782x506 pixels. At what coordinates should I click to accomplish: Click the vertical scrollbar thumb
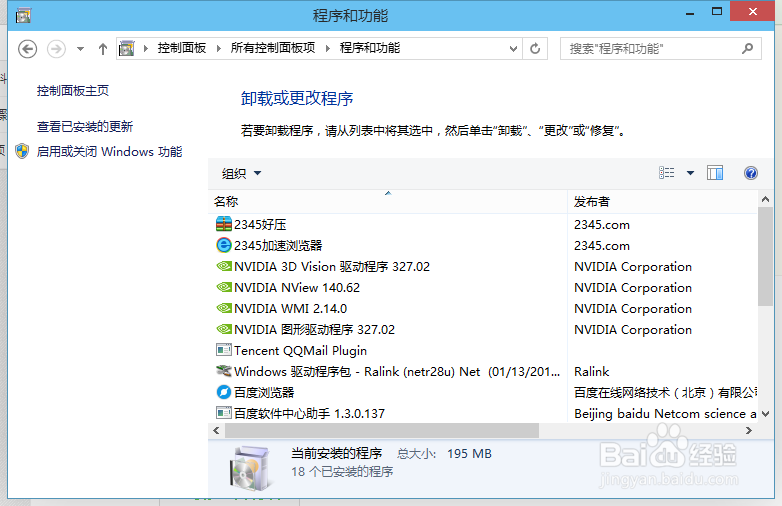coord(765,256)
